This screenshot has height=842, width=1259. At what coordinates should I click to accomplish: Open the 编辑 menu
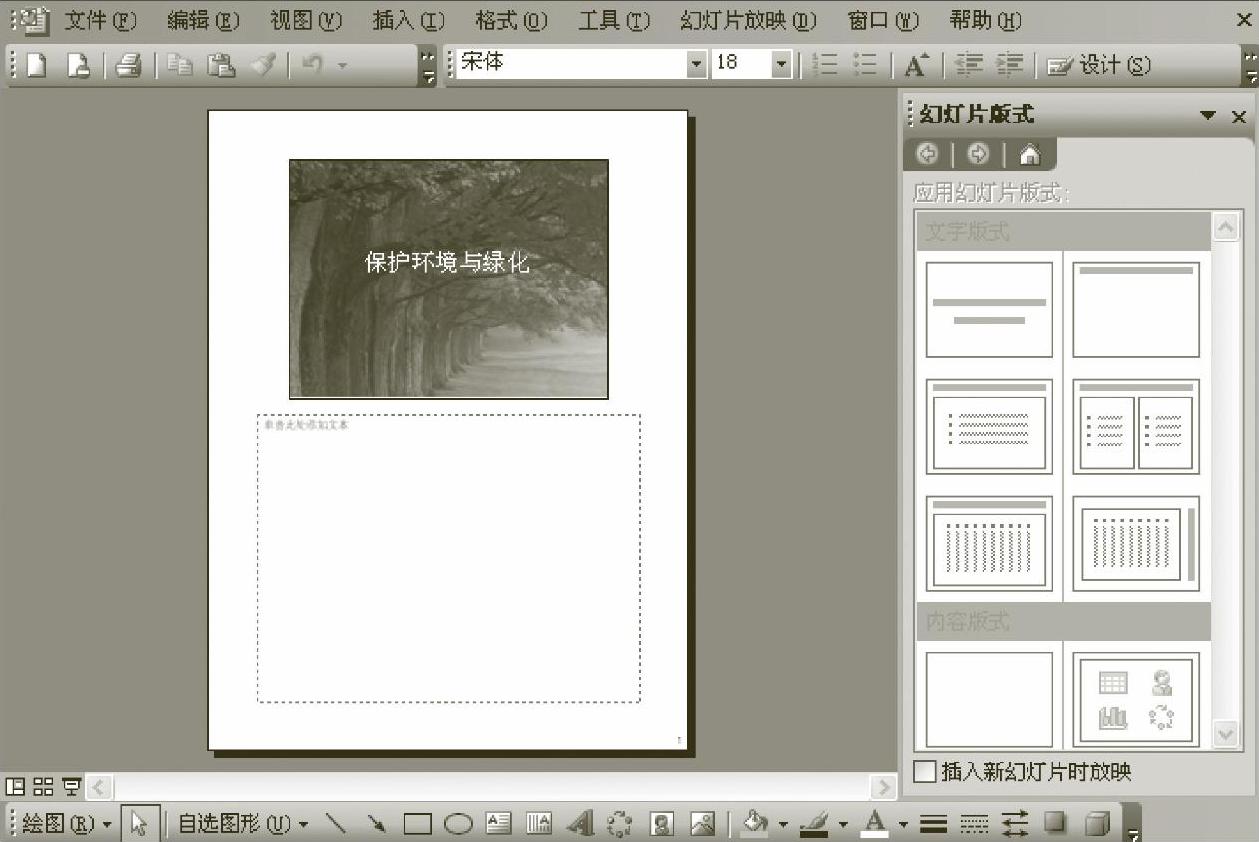204,20
